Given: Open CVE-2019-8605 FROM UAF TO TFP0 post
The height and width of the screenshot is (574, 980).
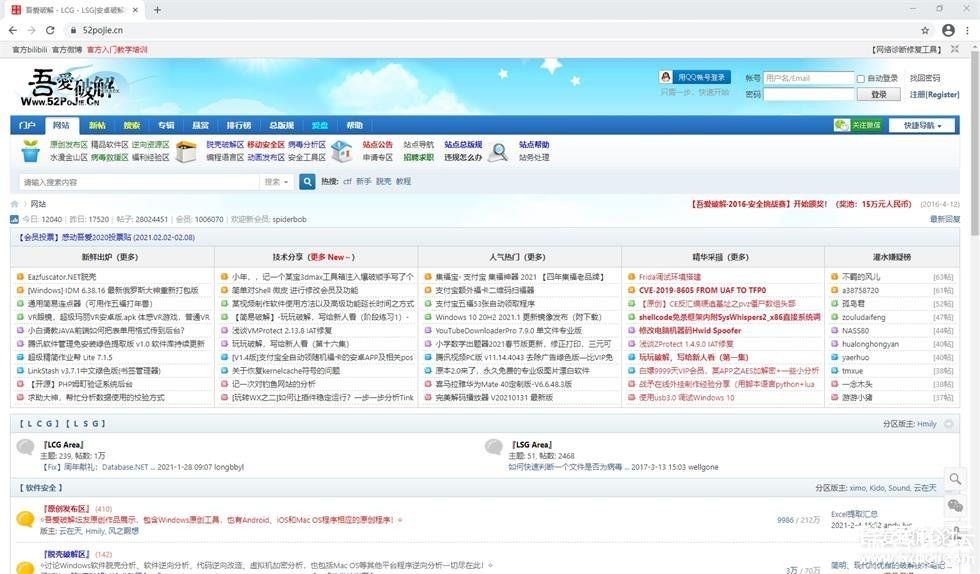Looking at the screenshot, I should [x=702, y=290].
